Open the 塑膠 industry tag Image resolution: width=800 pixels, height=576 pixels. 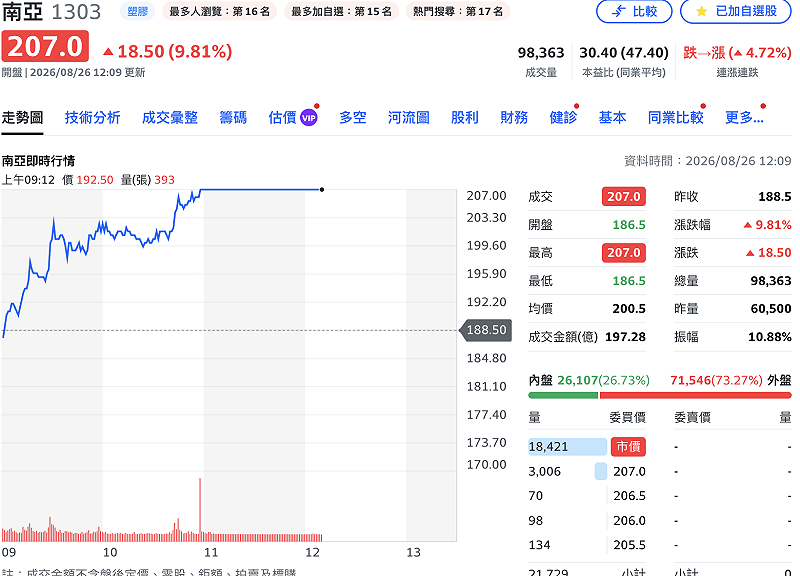tap(137, 11)
